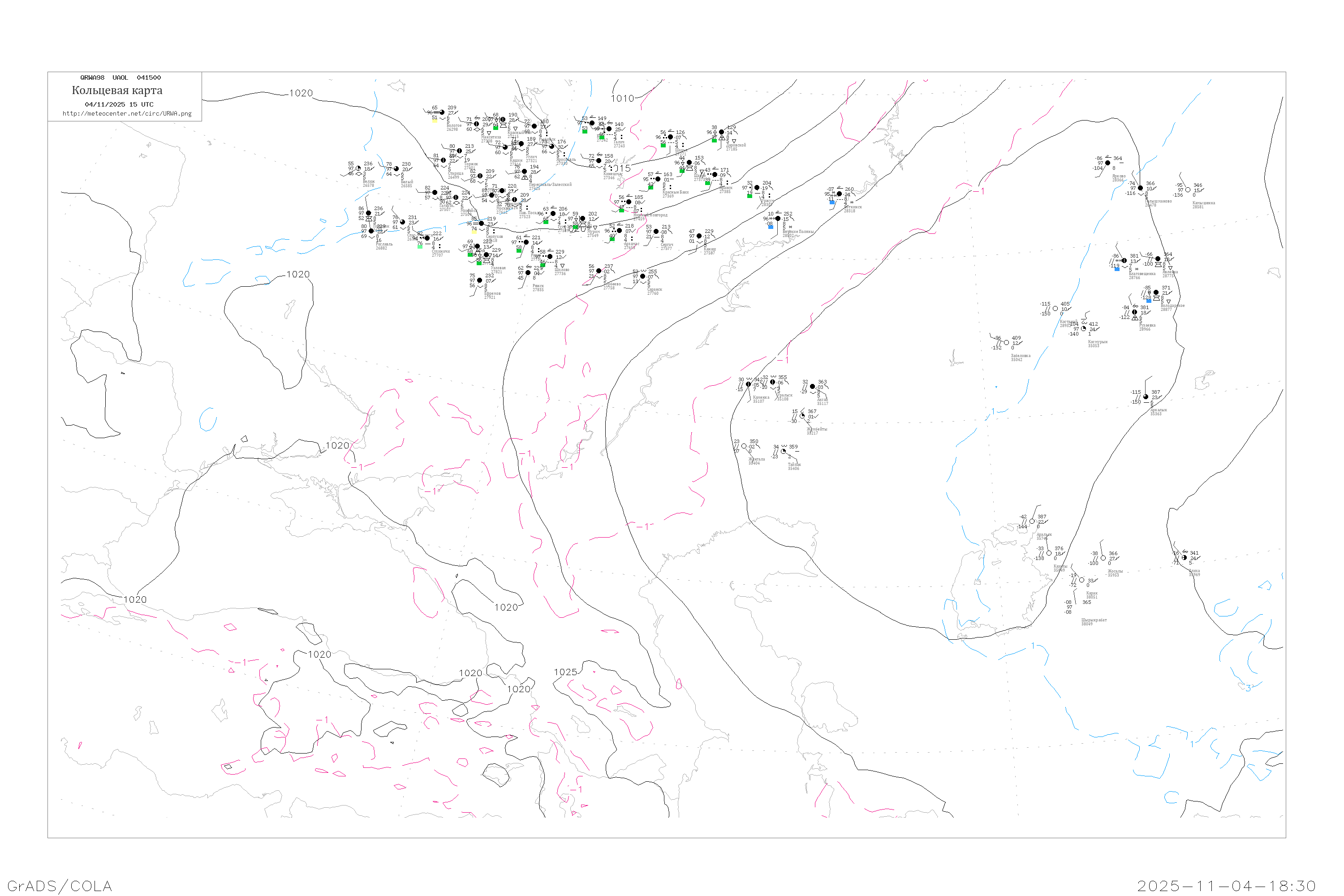The height and width of the screenshot is (896, 1344).
Task: Click the 1015 isobar label
Action: [x=620, y=168]
